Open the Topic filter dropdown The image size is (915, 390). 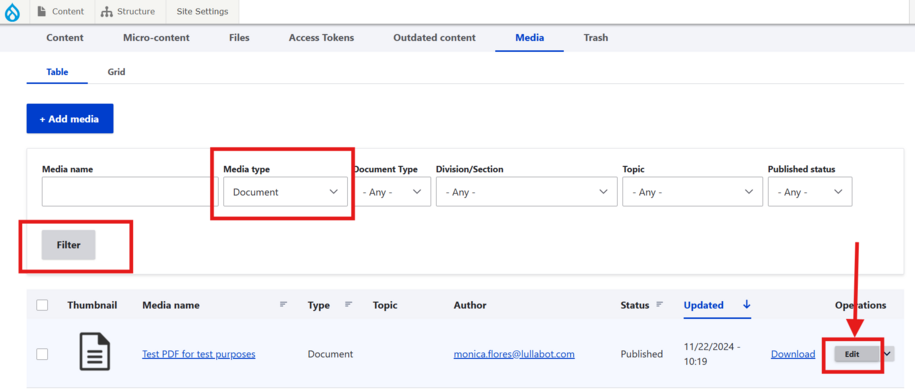coord(692,191)
